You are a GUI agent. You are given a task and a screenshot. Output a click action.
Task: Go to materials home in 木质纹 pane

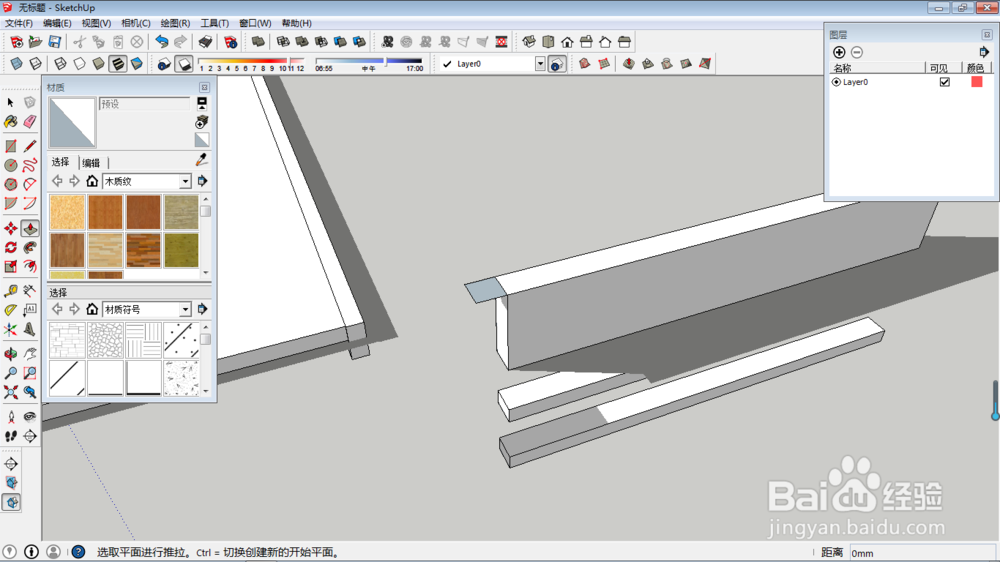click(x=92, y=181)
